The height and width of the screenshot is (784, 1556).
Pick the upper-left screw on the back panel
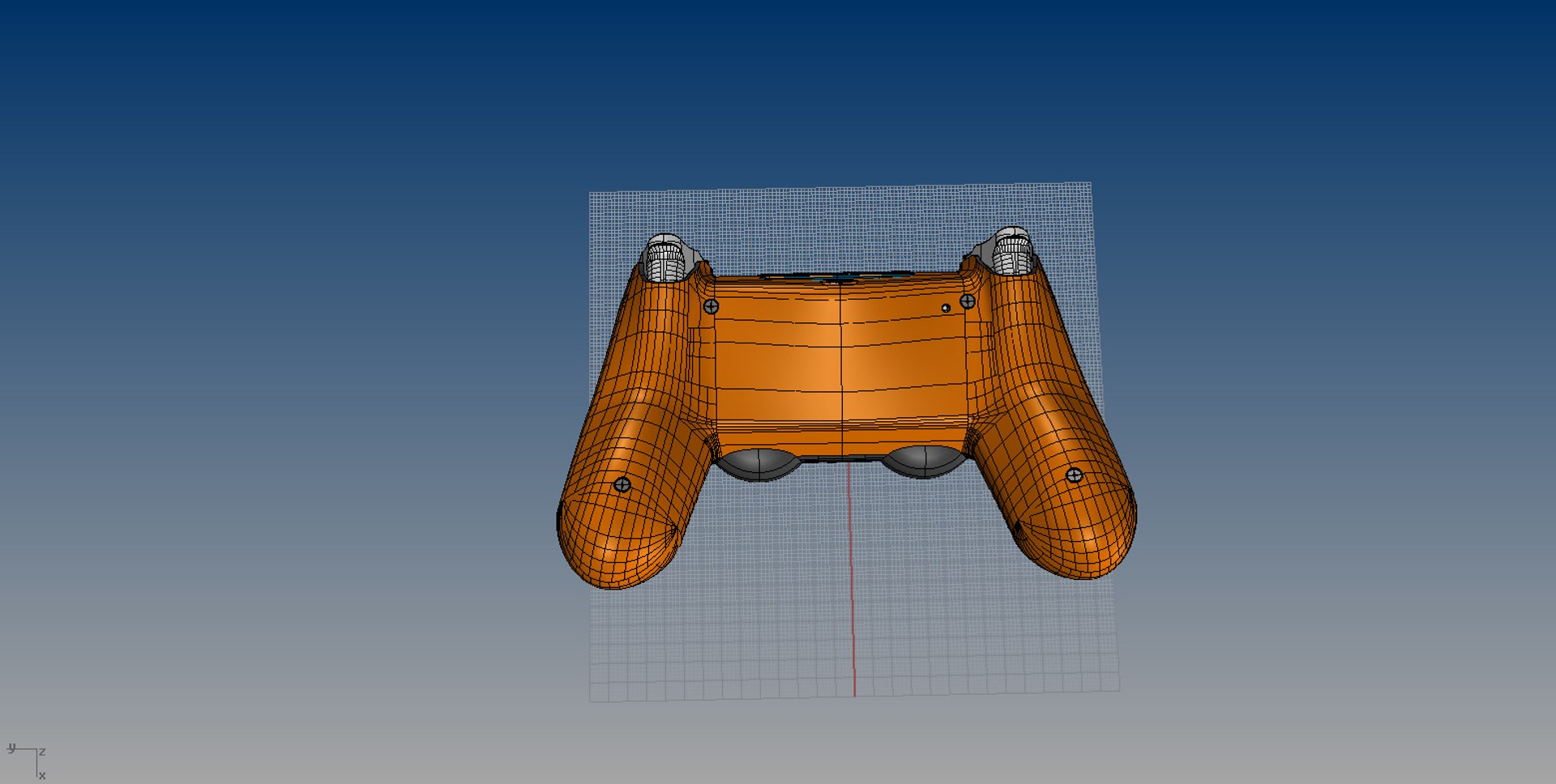711,306
